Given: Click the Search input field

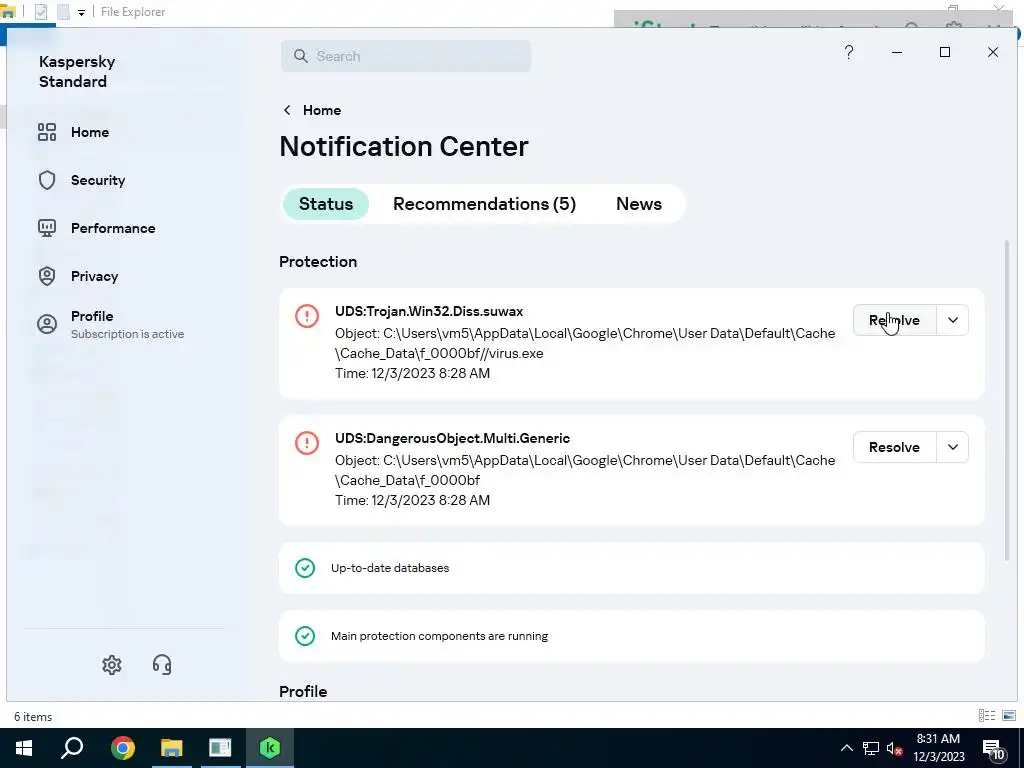Looking at the screenshot, I should click(x=406, y=56).
